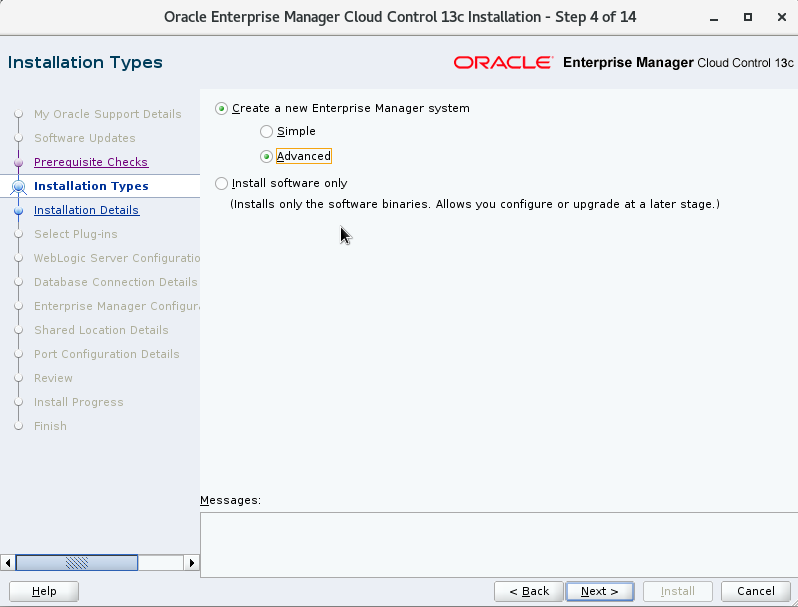Open the Prerequisite Checks step link

pos(91,162)
